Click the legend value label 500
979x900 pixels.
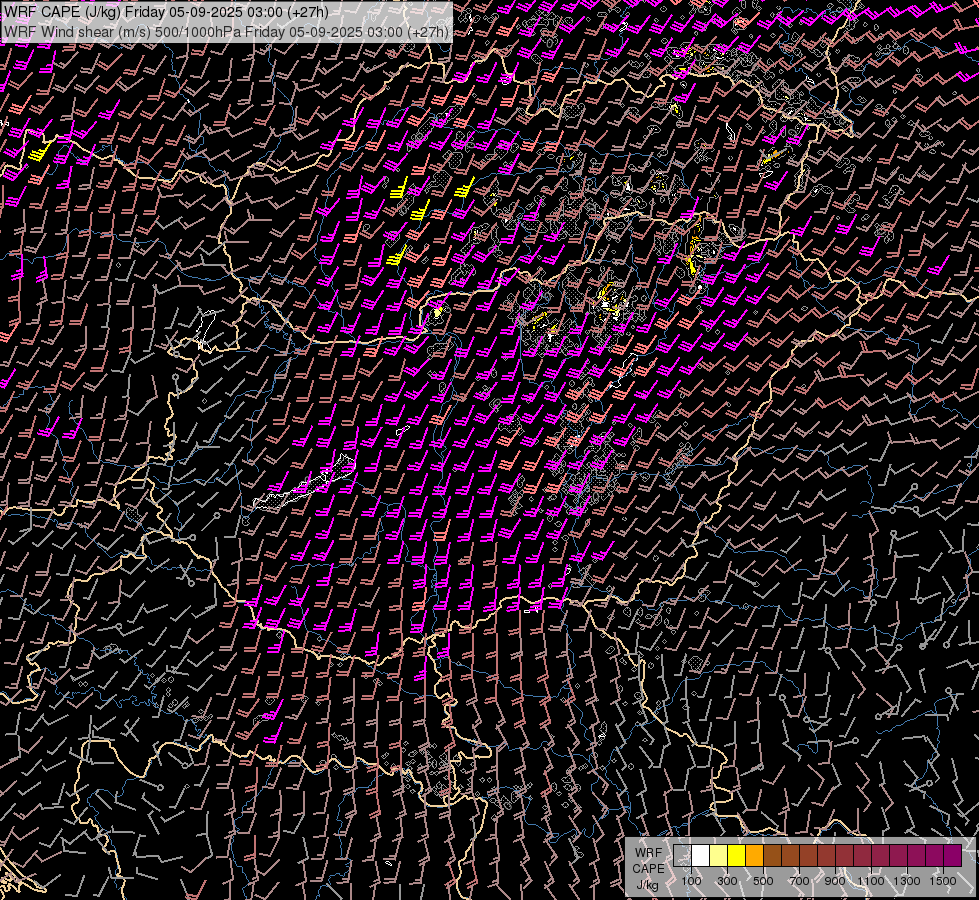coord(763,881)
